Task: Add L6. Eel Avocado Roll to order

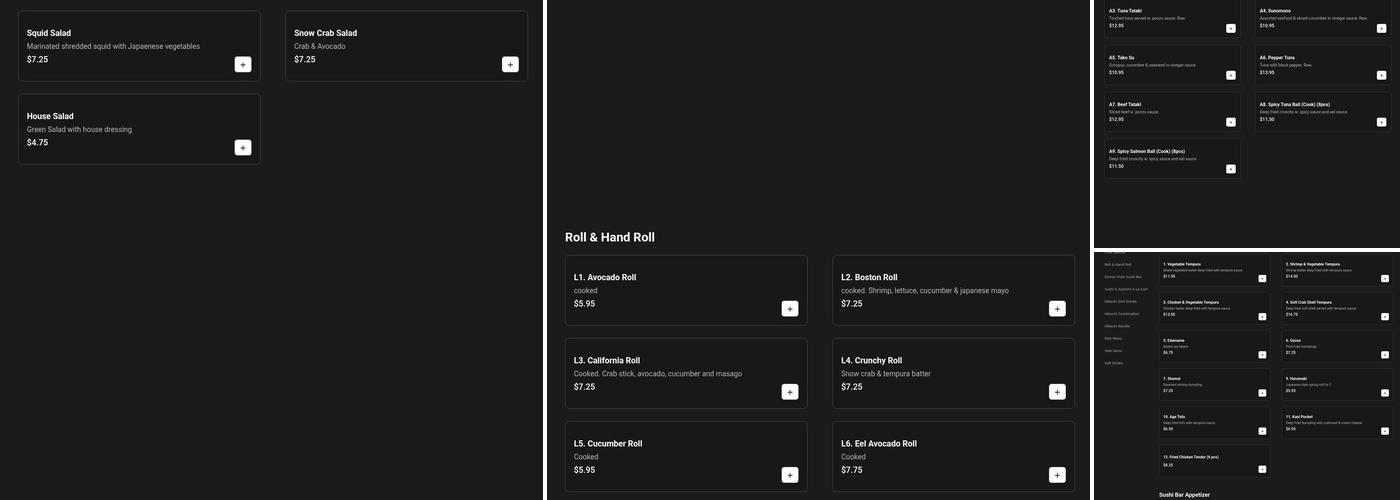Action: click(x=1057, y=475)
